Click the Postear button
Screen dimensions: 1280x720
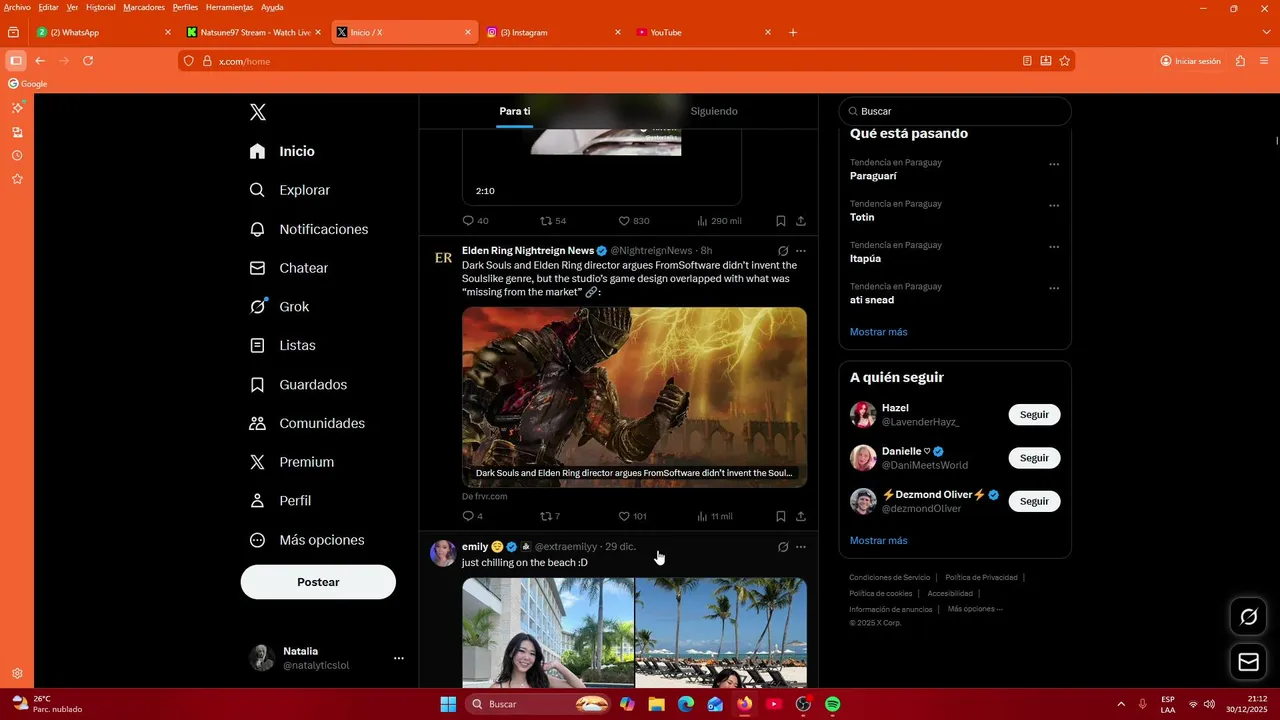point(318,582)
